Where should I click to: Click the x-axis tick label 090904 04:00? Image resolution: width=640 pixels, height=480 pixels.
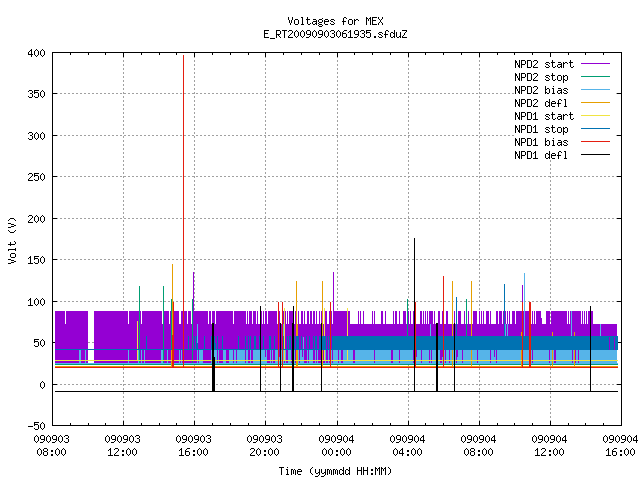tap(407, 446)
